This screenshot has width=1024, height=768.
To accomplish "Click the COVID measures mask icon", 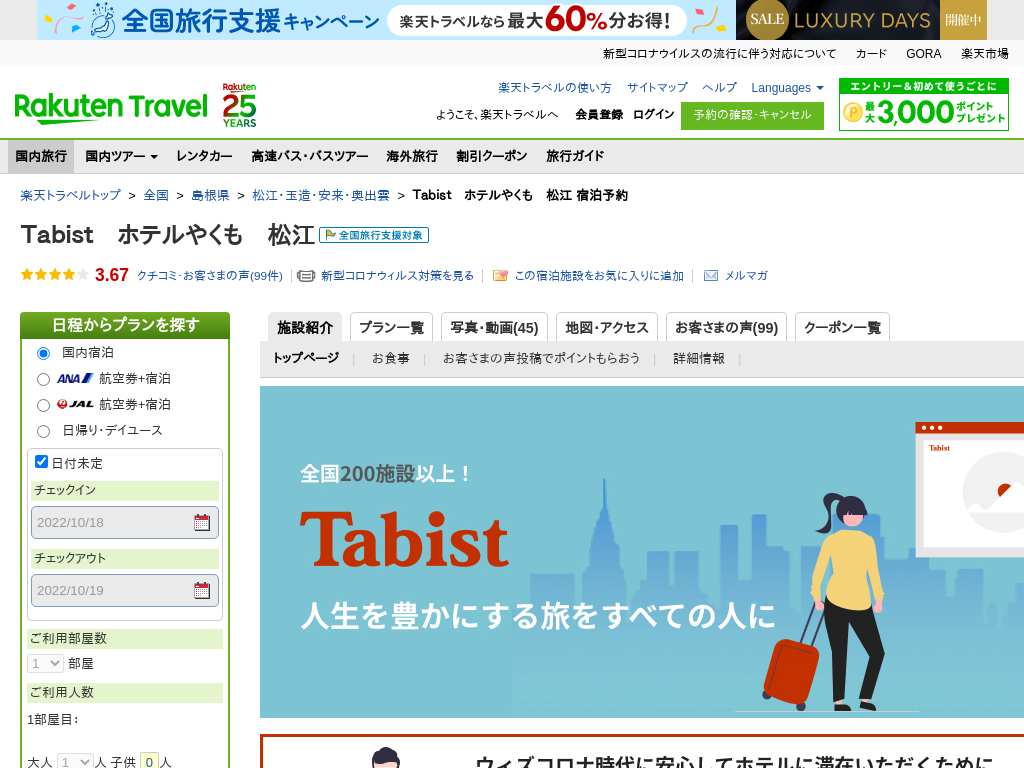I will tap(306, 276).
